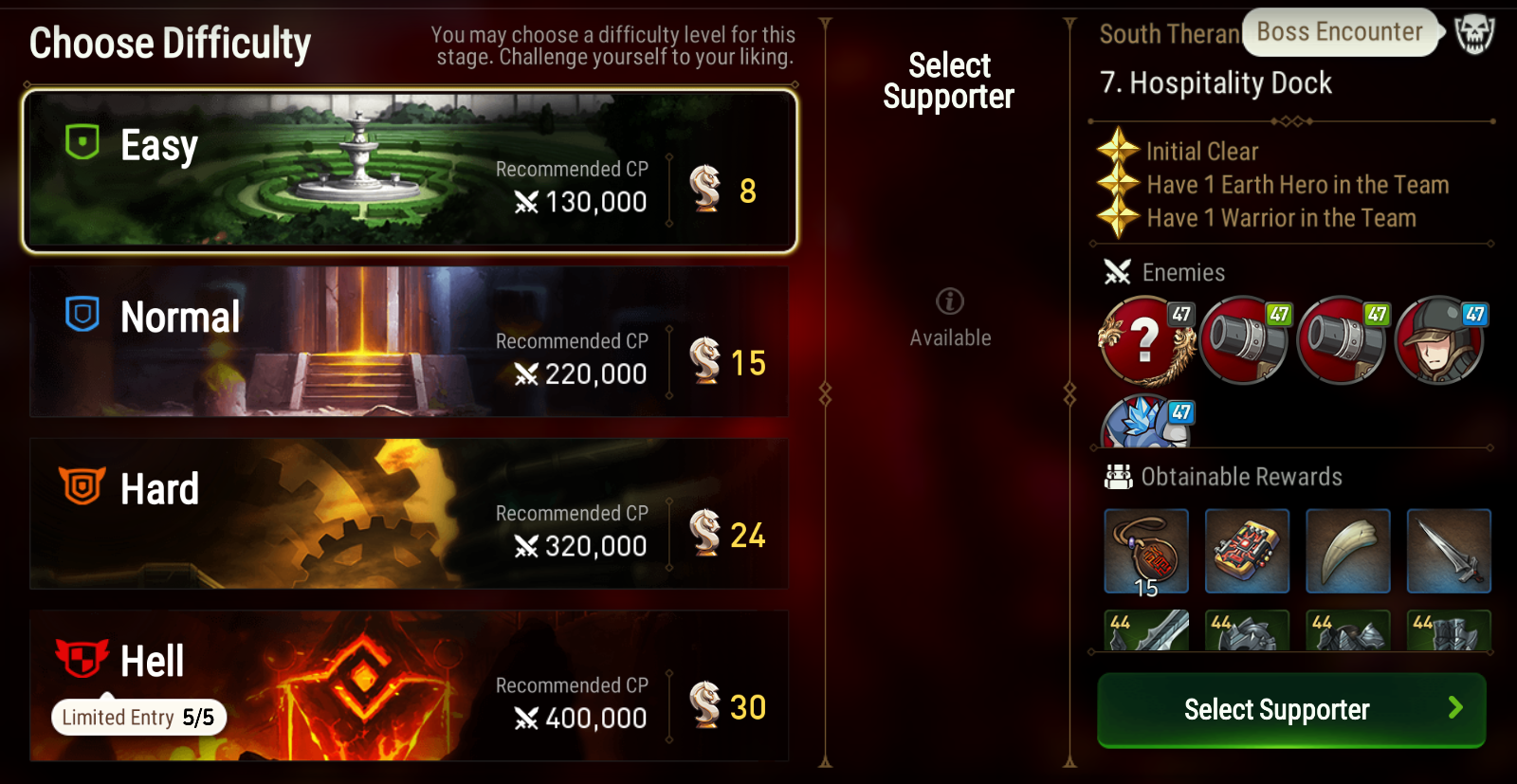Select the Easy difficulty option

click(410, 172)
